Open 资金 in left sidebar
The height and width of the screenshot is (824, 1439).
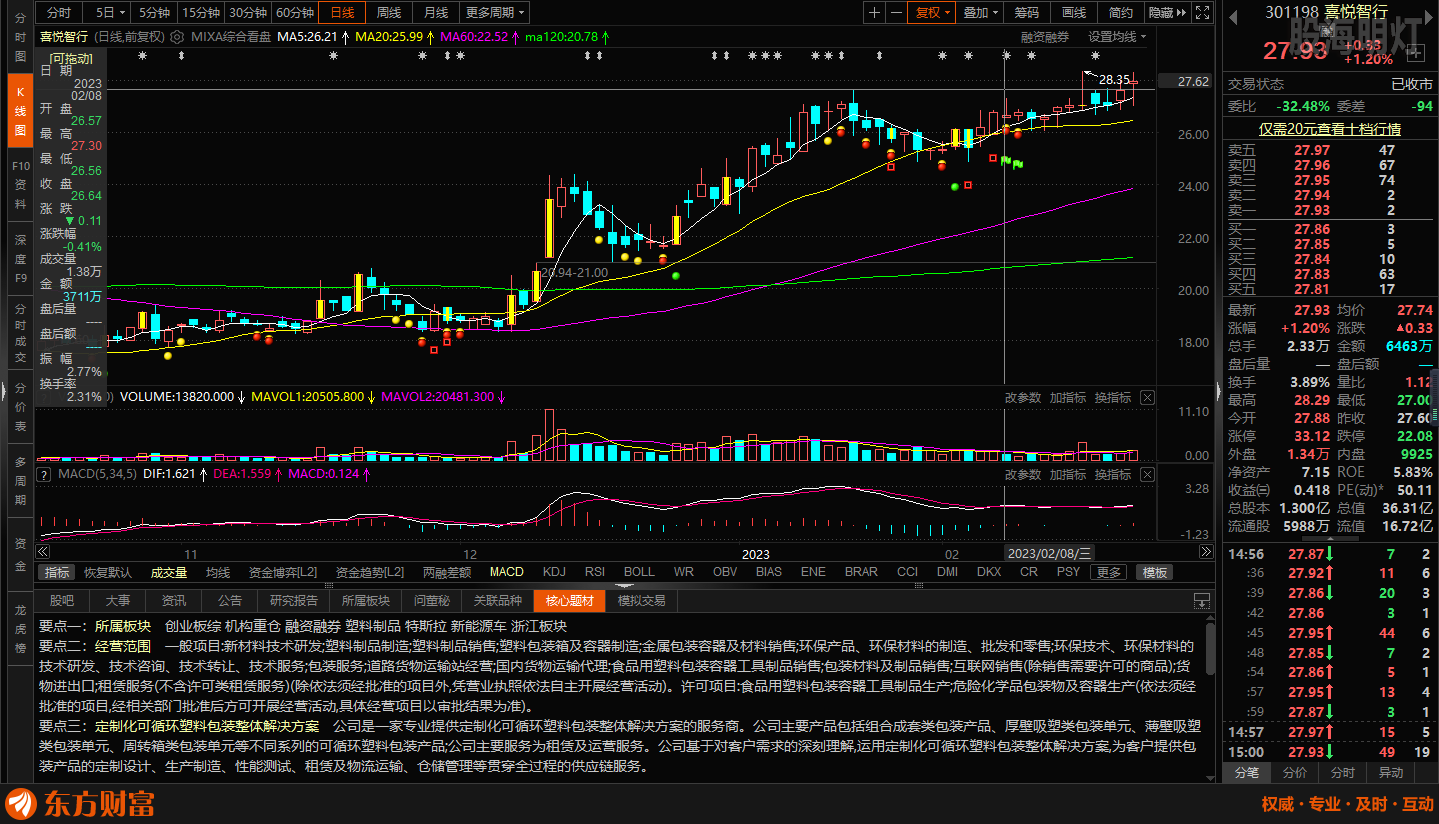click(x=20, y=554)
